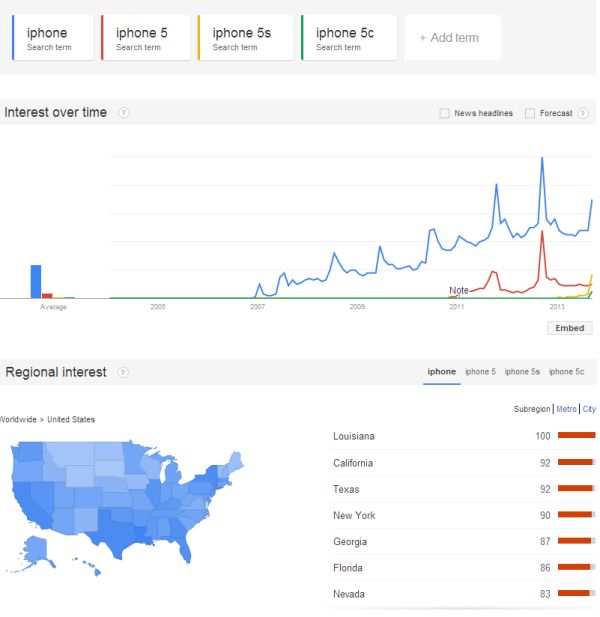Click the Worldwide breadcrumb link
This screenshot has width=600, height=617.
point(20,419)
